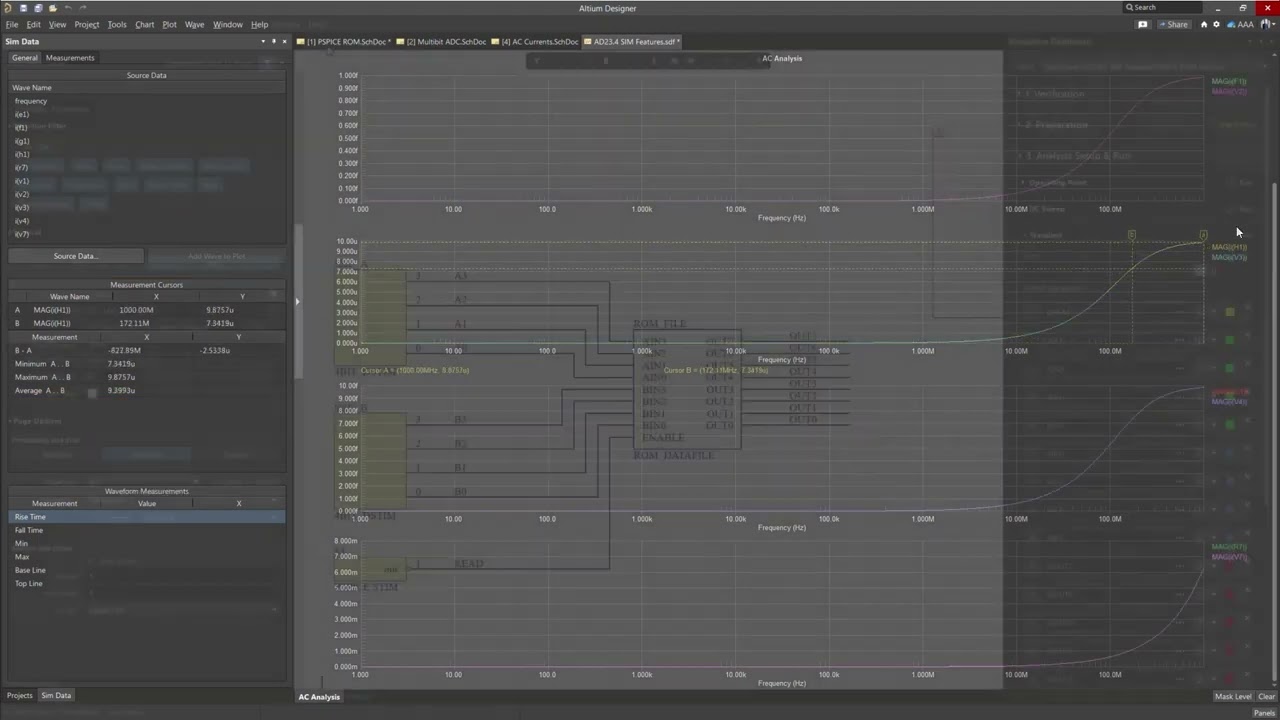This screenshot has width=1280, height=720.
Task: Click the Save icon in title bar
Action: pos(23,8)
